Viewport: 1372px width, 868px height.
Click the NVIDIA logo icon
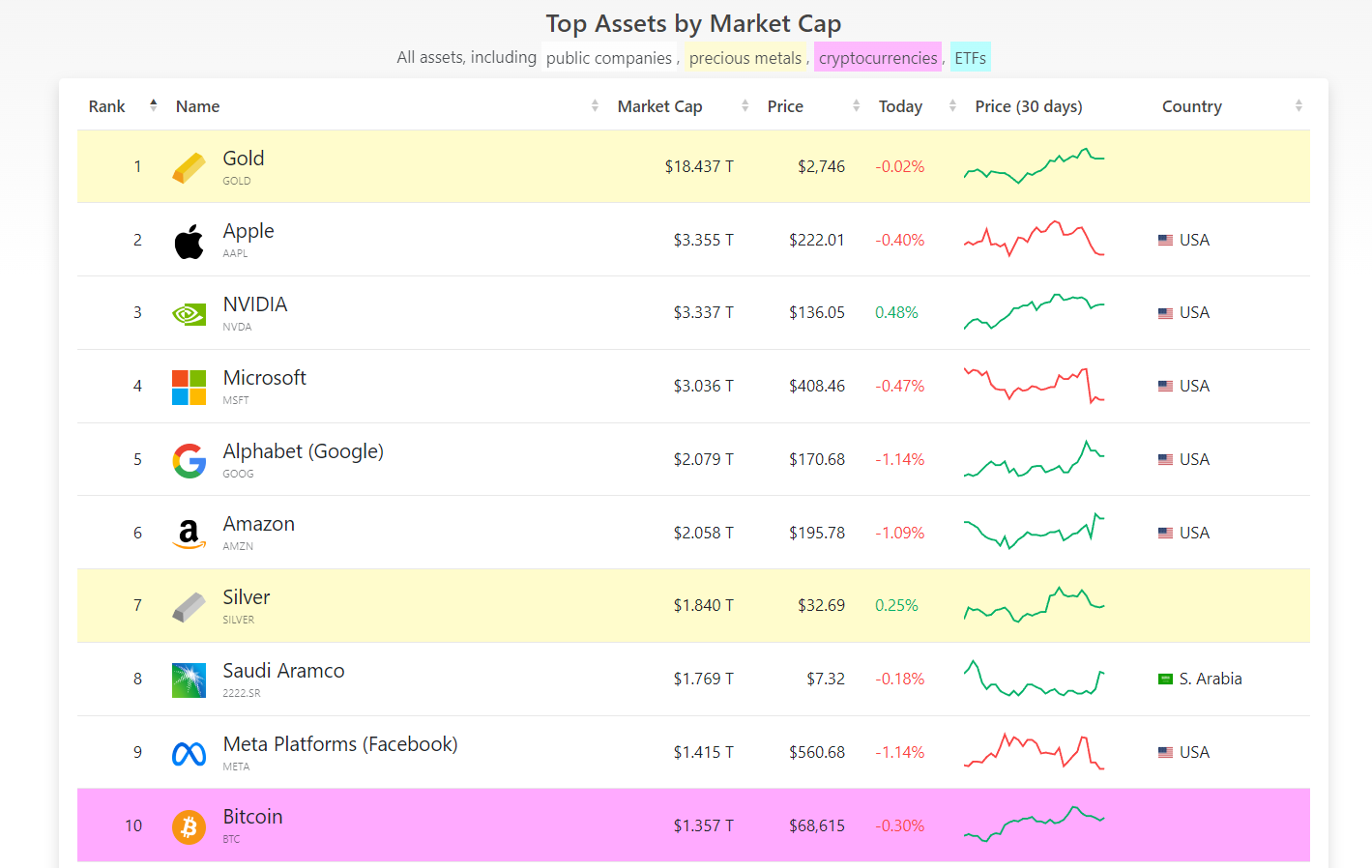(189, 314)
